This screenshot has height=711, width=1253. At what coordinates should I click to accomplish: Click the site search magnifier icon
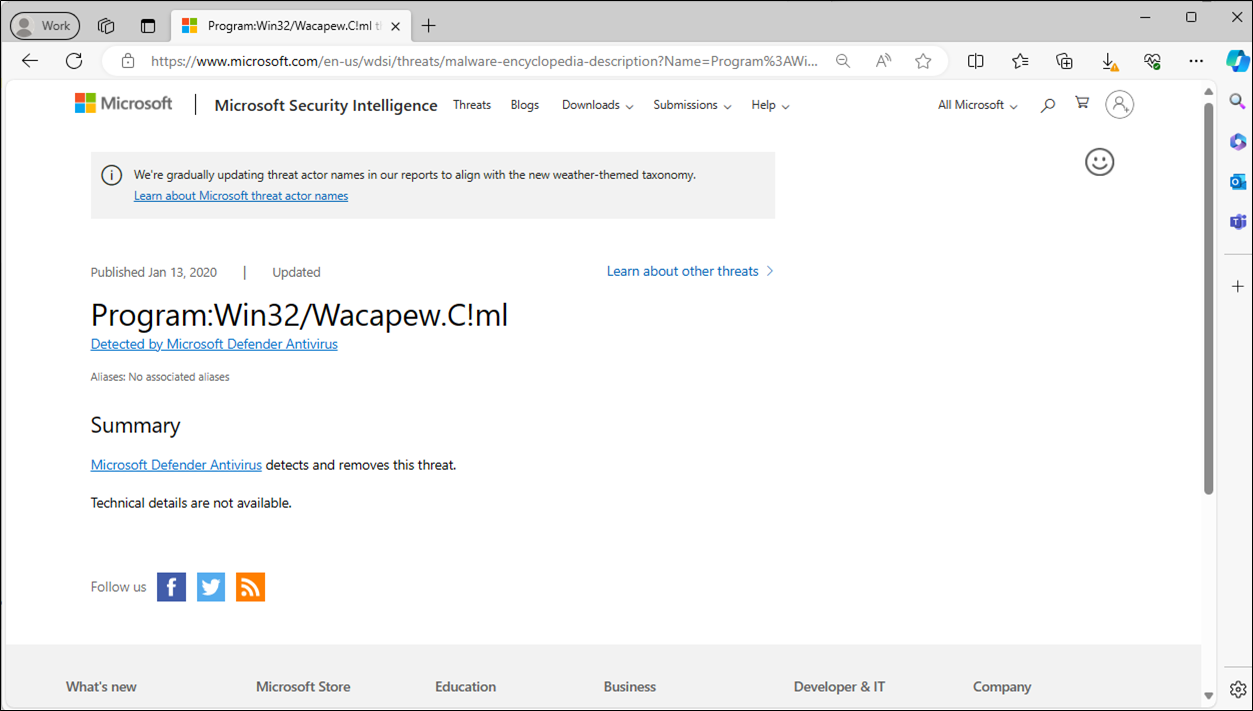pos(1048,104)
